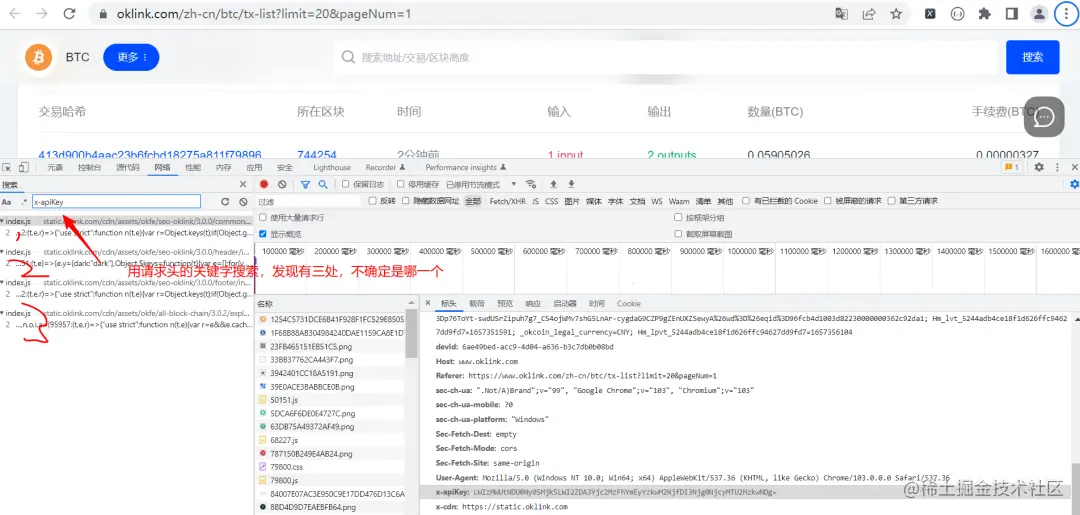Open the DevTools settings gear
Image resolution: width=1080 pixels, height=515 pixels.
click(1039, 167)
